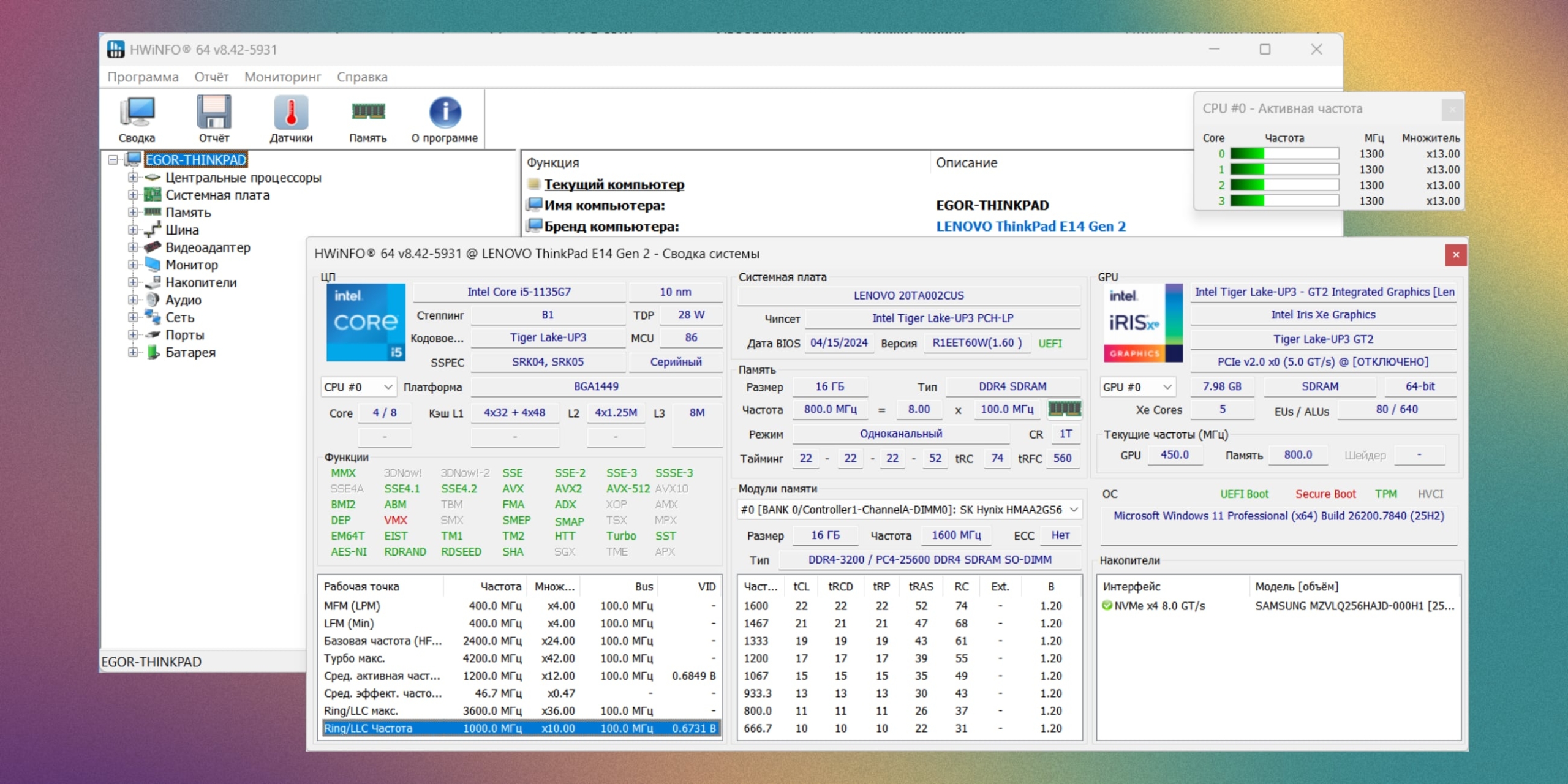Close the Сводка системы summary window
This screenshot has width=1568, height=784.
point(1455,255)
